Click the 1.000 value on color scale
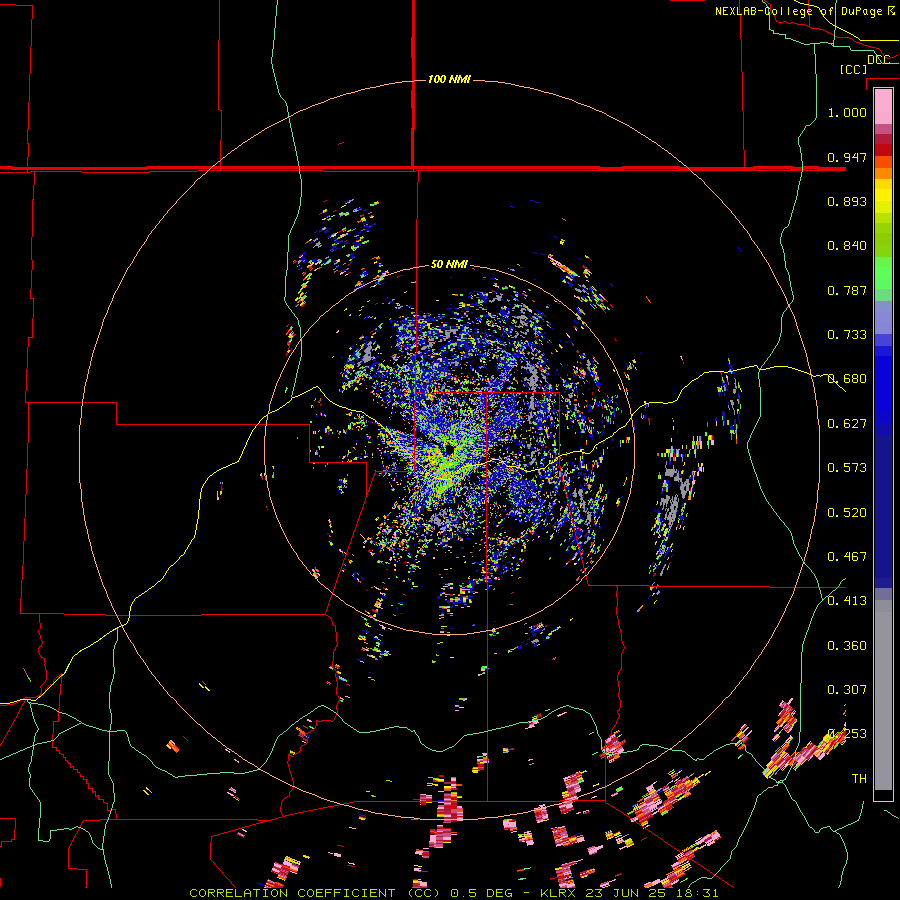 pyautogui.click(x=847, y=112)
